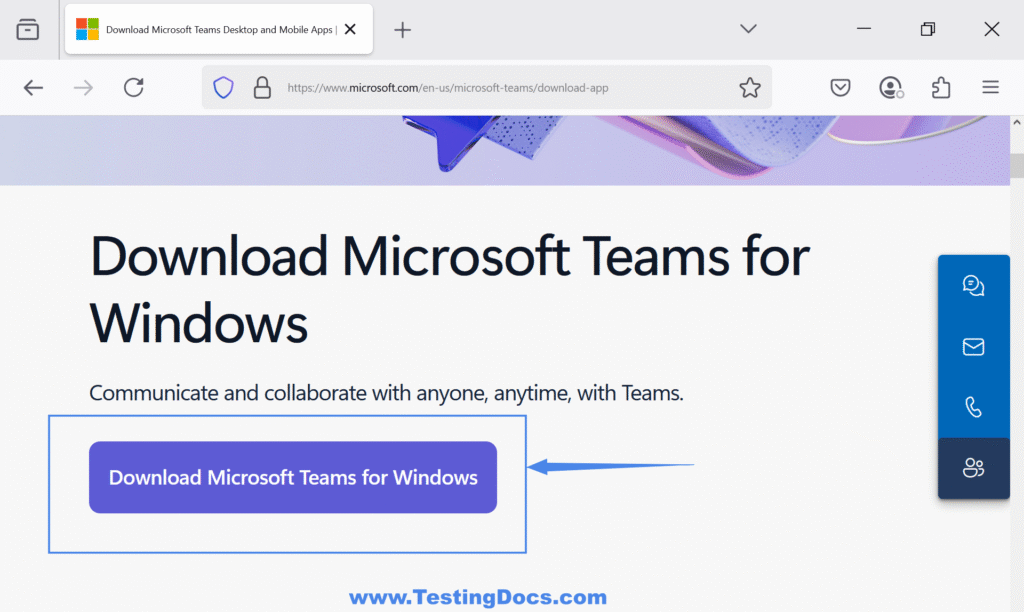Toggle the browser sidebar panel icon
Viewport: 1024px width, 612px height.
pyautogui.click(x=28, y=29)
